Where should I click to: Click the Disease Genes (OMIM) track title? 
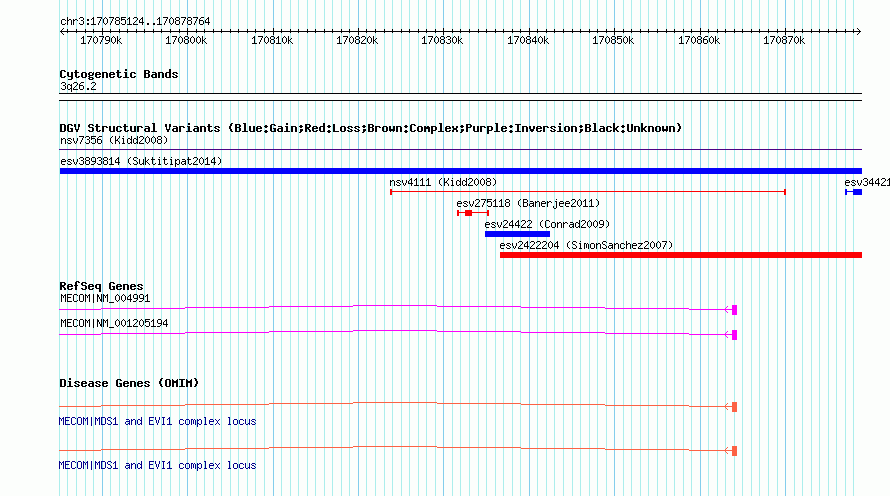(x=129, y=383)
